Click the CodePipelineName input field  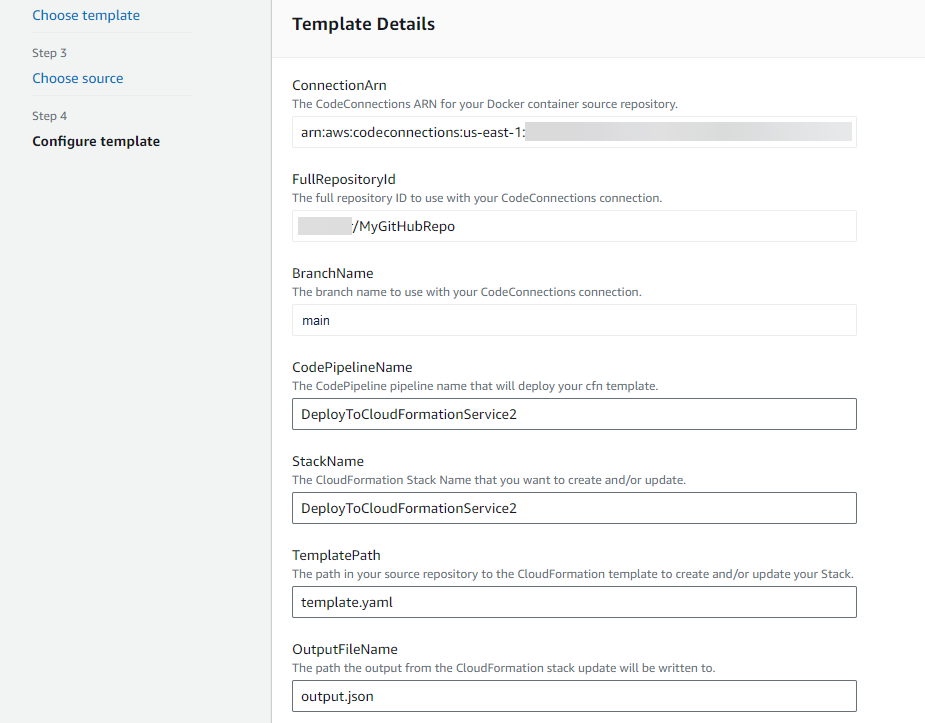[573, 414]
